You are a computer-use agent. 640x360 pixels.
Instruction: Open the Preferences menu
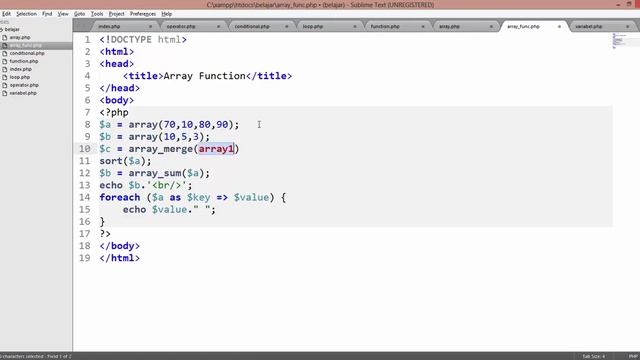click(x=143, y=14)
